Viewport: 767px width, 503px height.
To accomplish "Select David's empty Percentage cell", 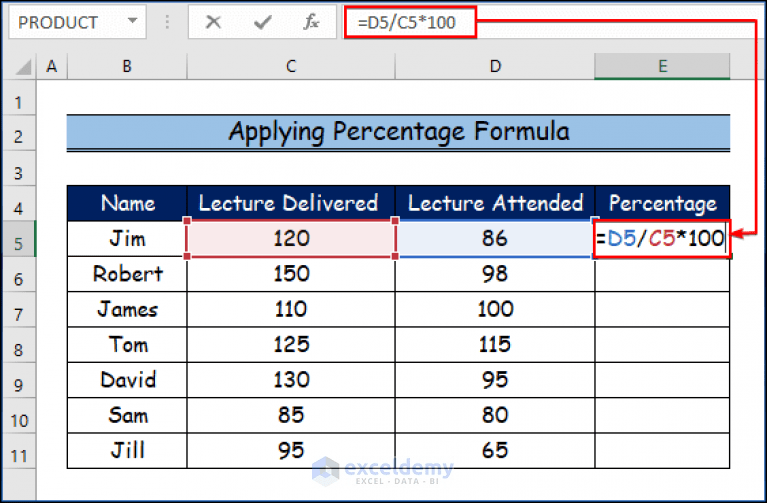I will click(662, 380).
